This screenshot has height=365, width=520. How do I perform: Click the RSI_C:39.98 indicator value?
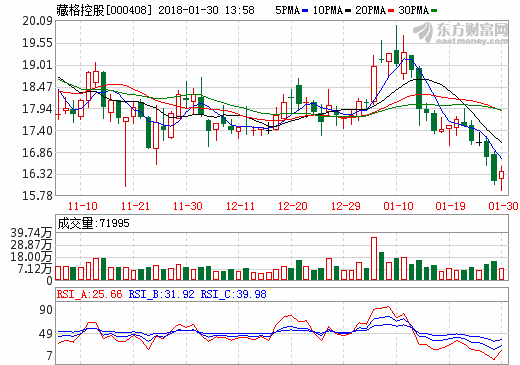pos(233,294)
